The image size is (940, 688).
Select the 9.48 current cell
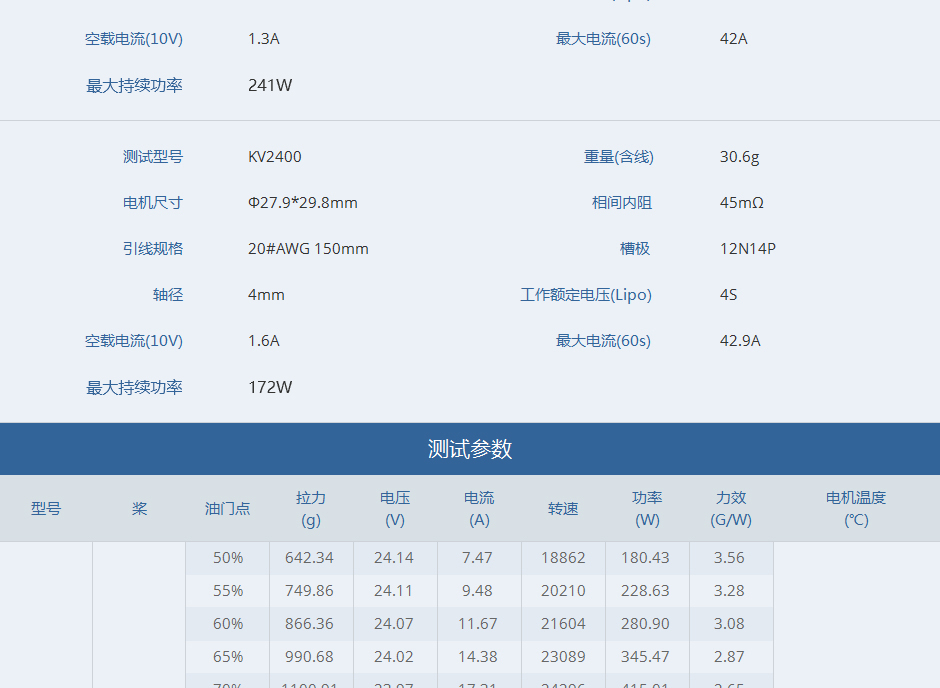click(477, 591)
